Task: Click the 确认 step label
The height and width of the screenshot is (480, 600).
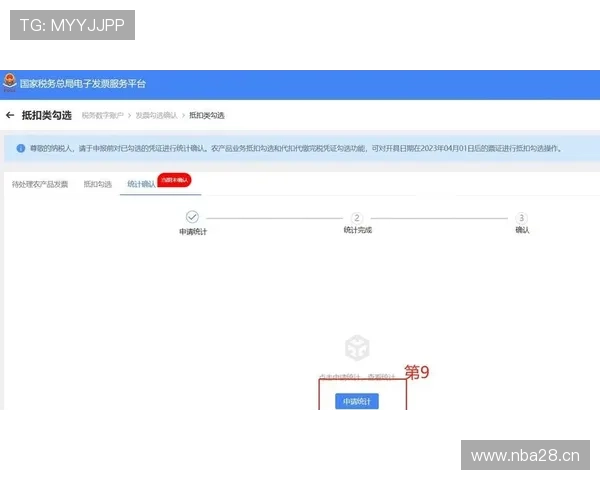Action: click(x=522, y=230)
